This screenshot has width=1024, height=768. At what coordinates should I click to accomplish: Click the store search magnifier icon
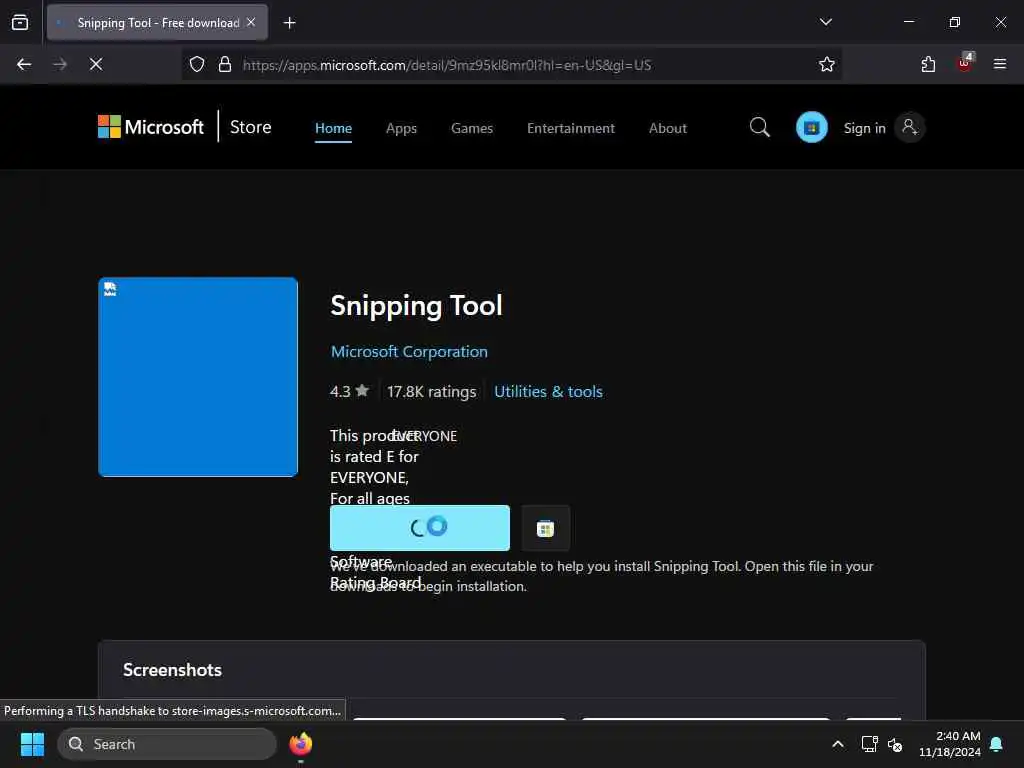tap(760, 127)
